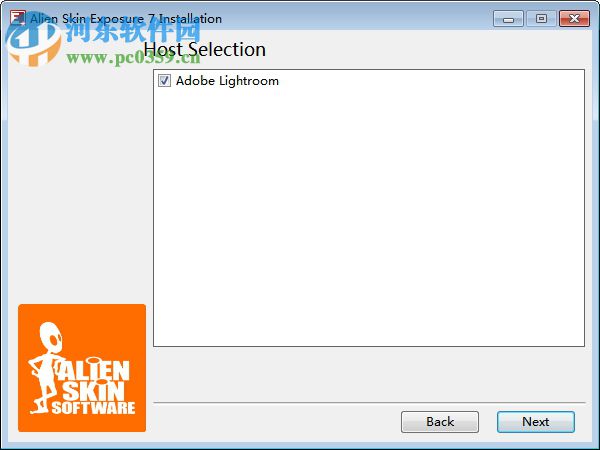The image size is (600, 450).
Task: Click the Host Selection heading
Action: tap(205, 49)
